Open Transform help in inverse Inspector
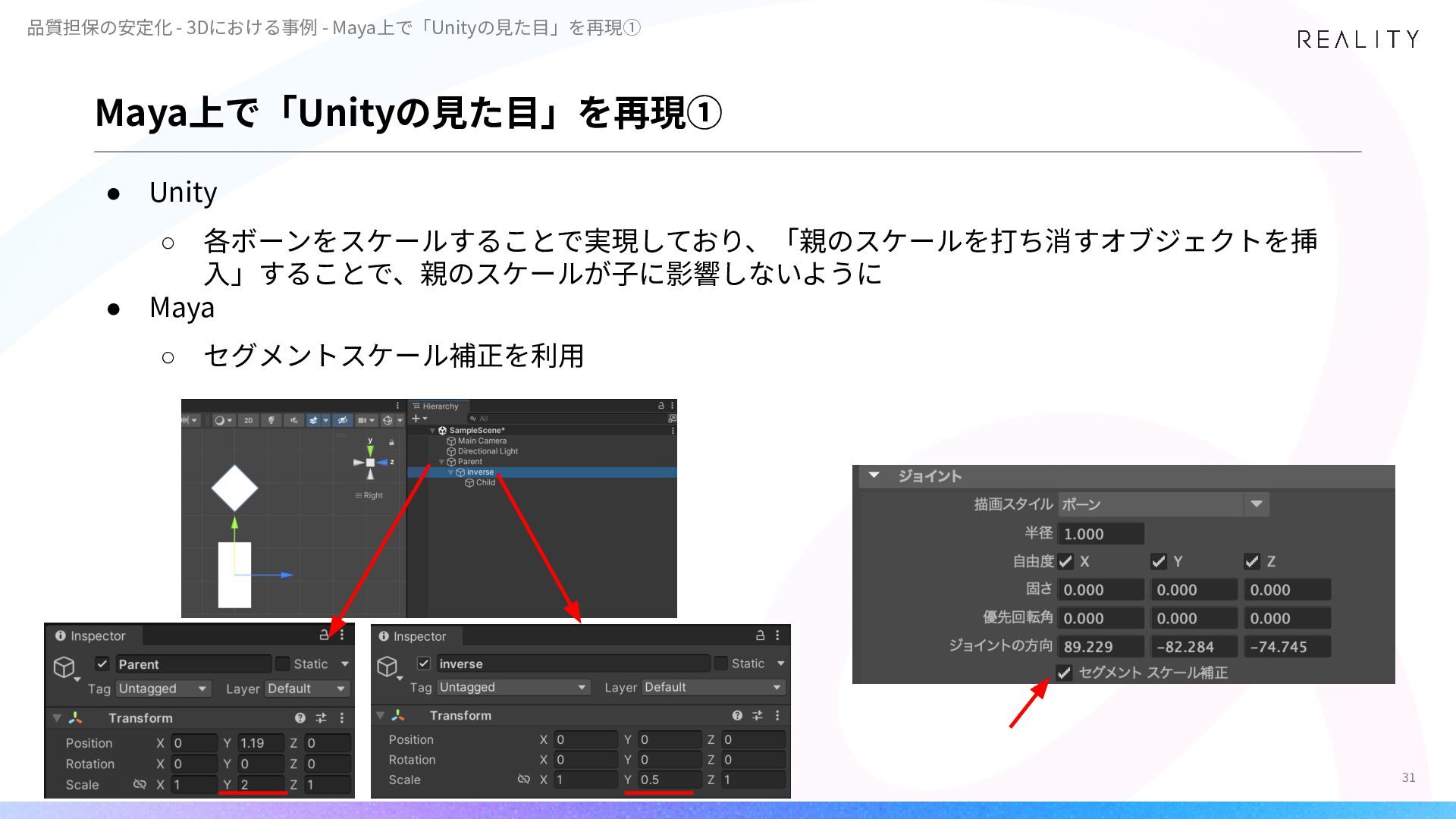This screenshot has height=819, width=1456. (737, 715)
